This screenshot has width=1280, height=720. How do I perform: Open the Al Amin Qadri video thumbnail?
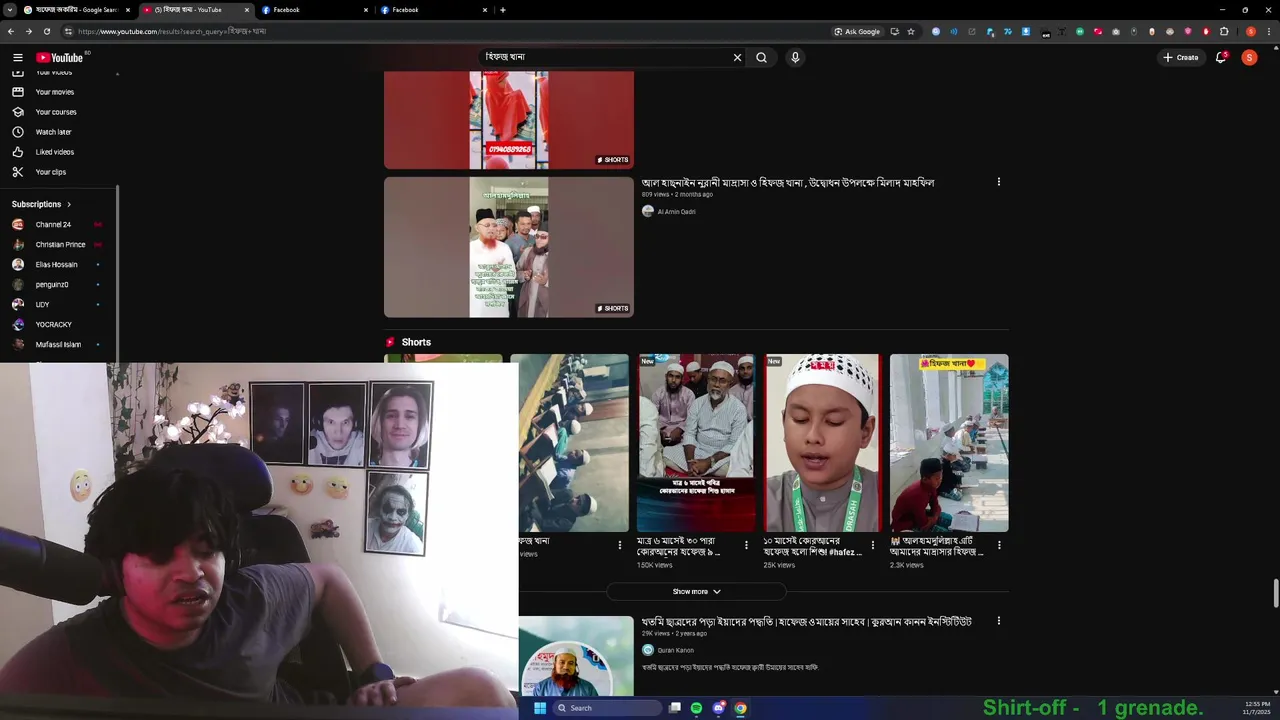(x=509, y=247)
